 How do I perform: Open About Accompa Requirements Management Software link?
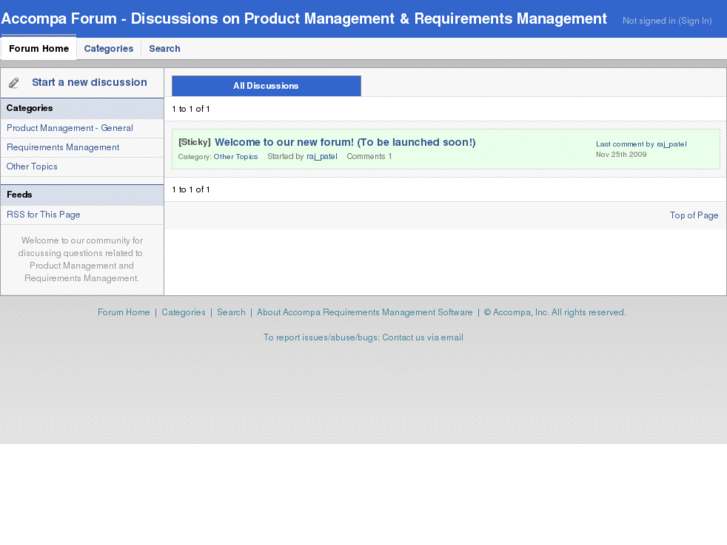click(364, 312)
